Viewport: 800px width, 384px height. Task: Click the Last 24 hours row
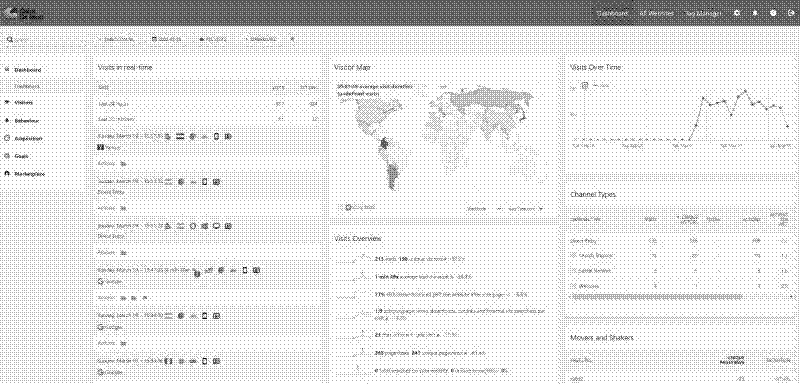(x=208, y=104)
